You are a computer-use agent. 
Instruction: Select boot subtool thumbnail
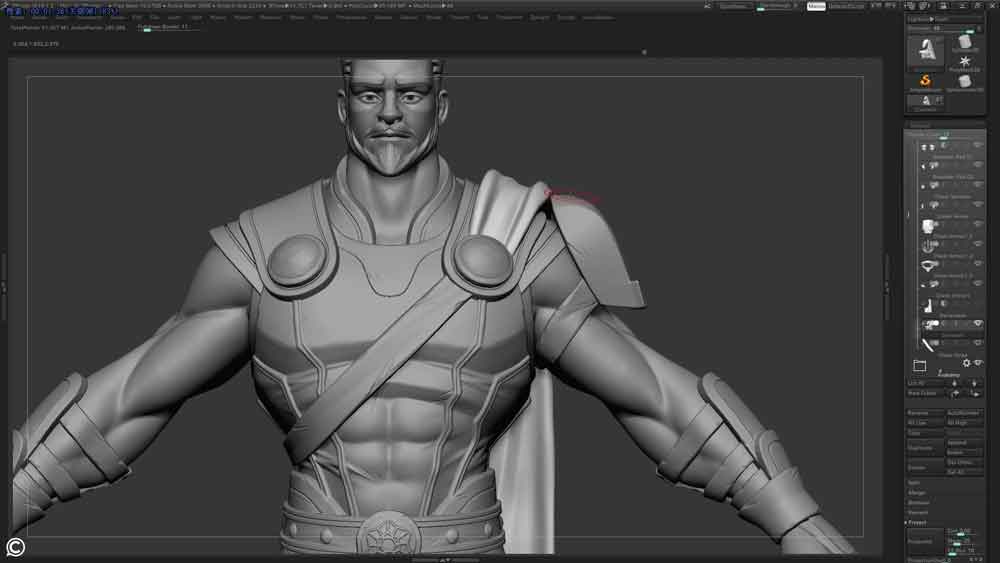coord(928,305)
